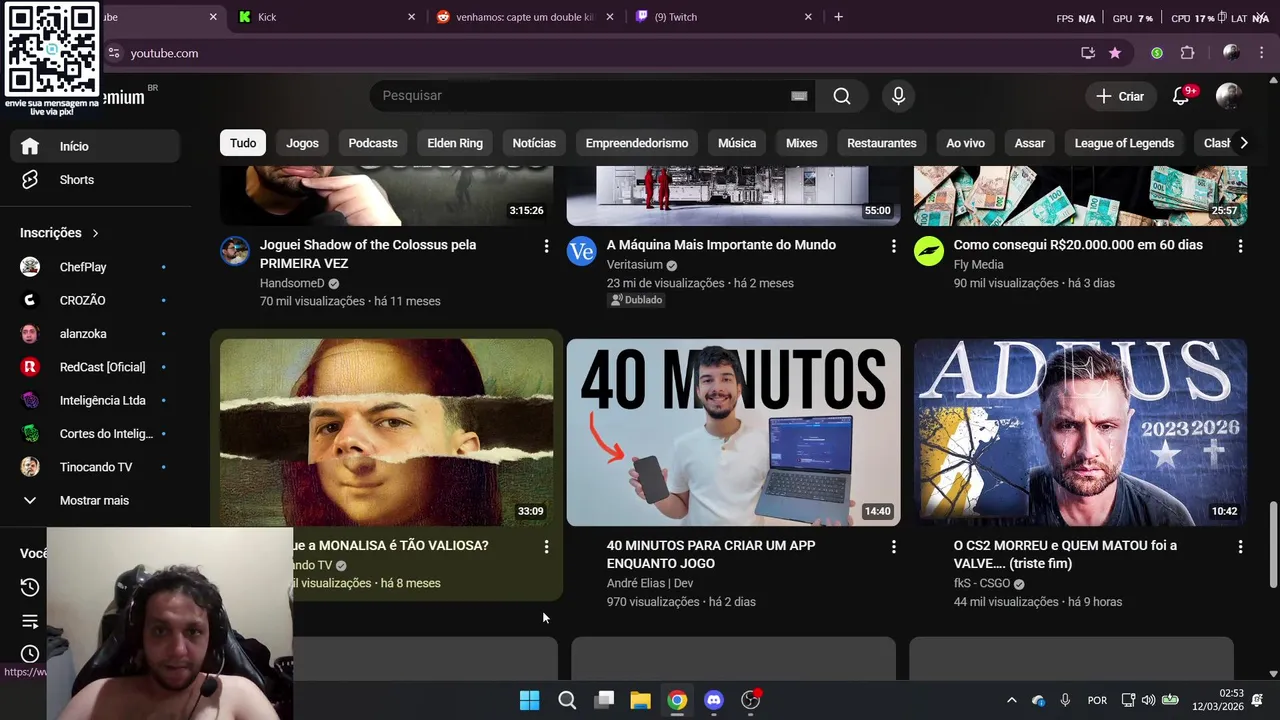Click the Chrome taskbar icon

[677, 700]
